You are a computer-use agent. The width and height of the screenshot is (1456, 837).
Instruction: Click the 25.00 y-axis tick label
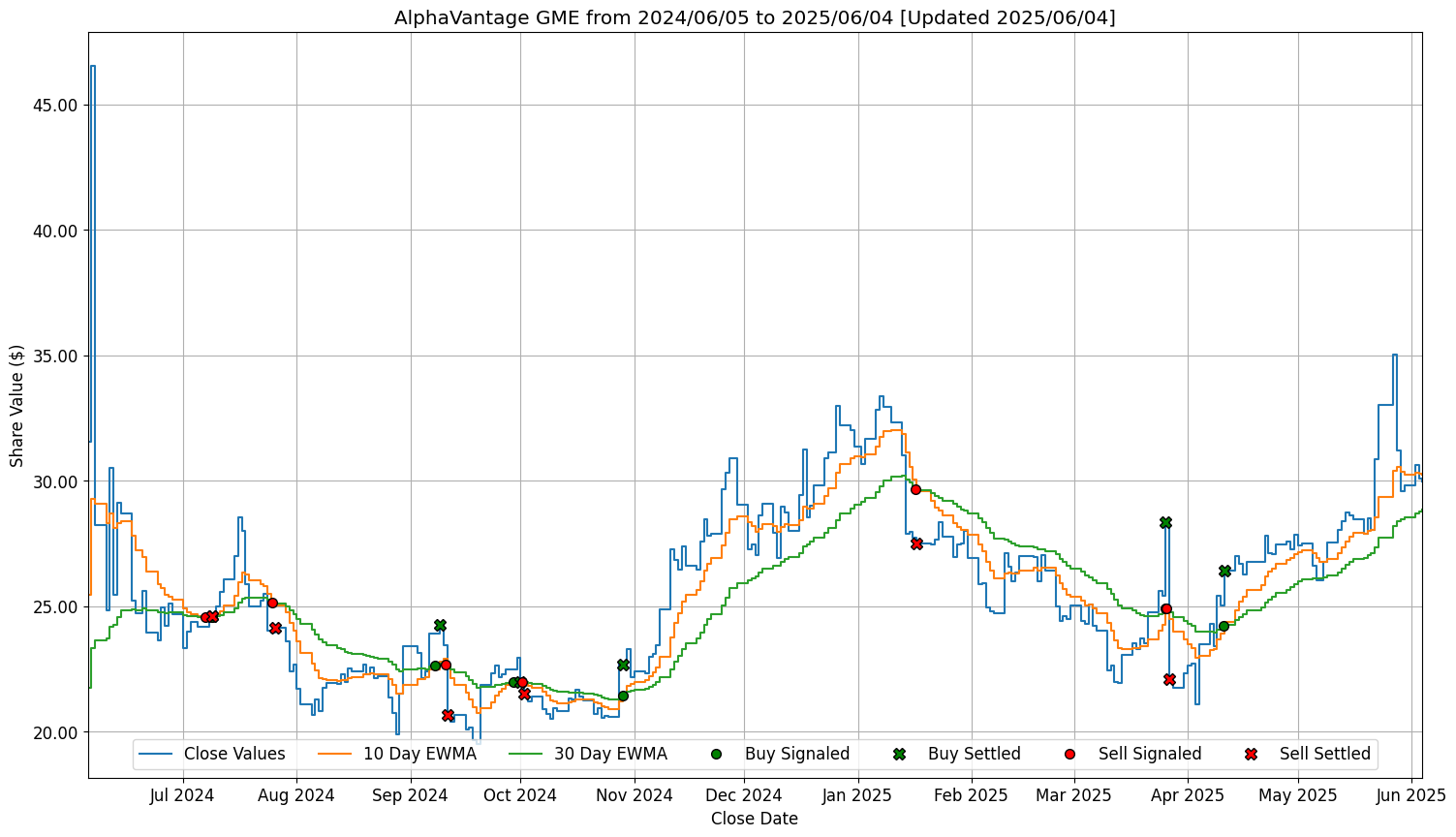coord(55,606)
